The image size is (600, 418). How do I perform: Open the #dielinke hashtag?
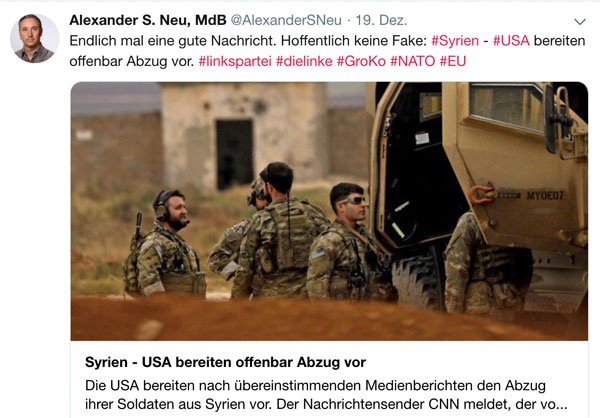point(304,61)
